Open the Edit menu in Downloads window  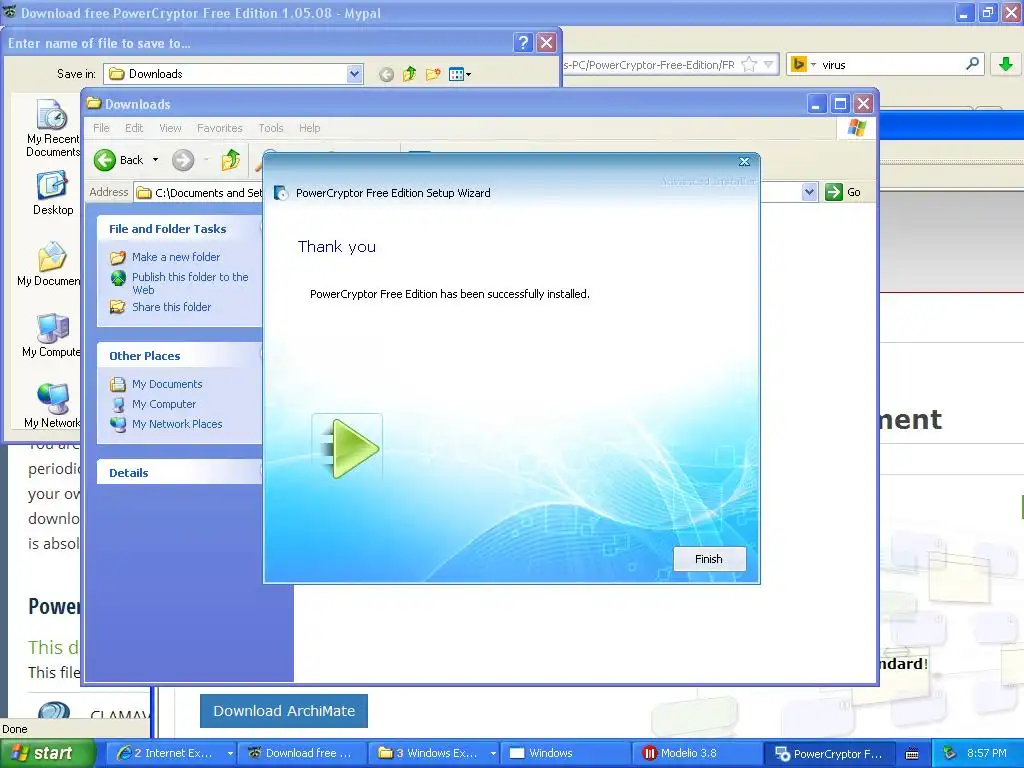[134, 128]
